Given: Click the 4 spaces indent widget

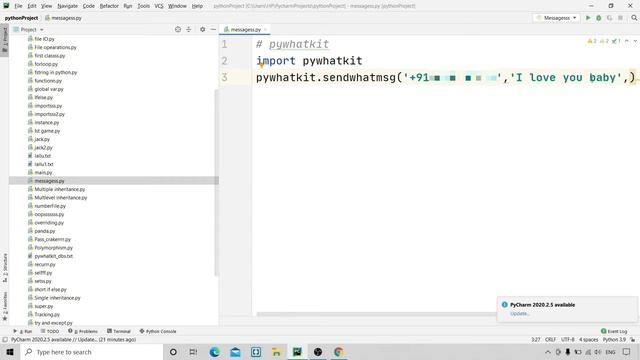Looking at the screenshot, I should click(589, 340).
